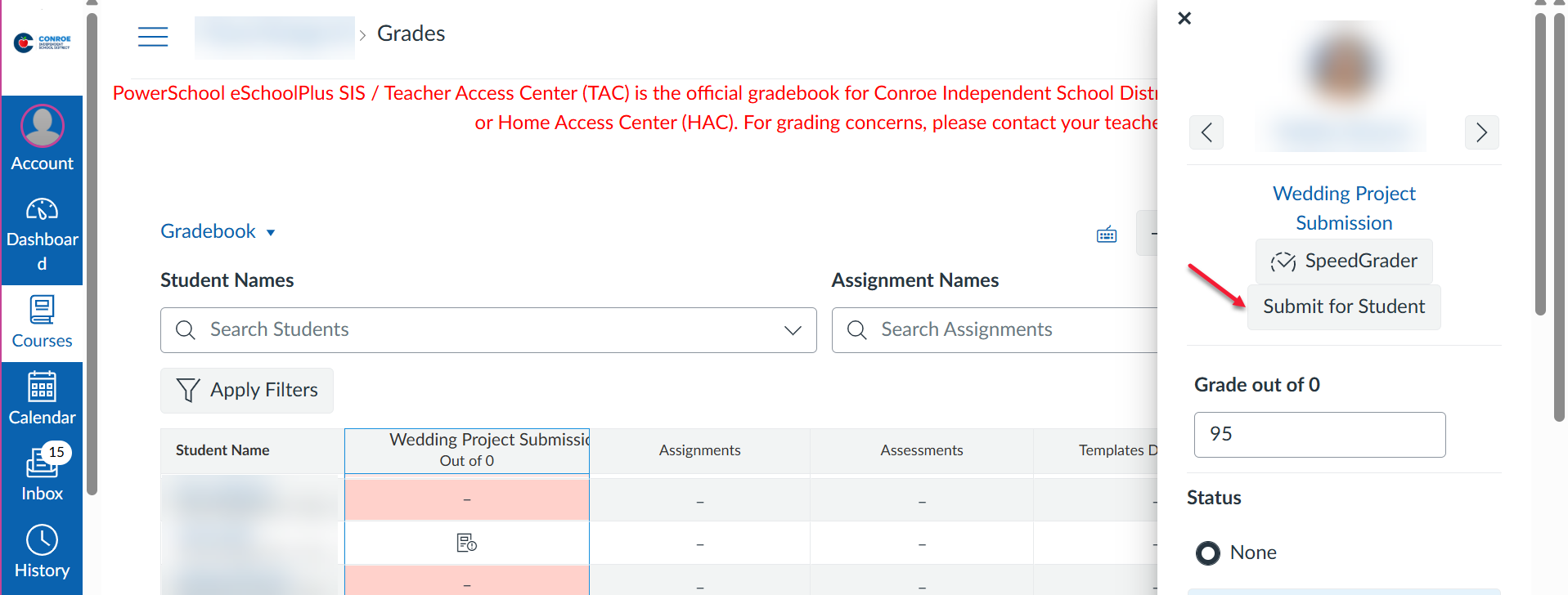This screenshot has height=595, width=1568.
Task: Open the hamburger navigation menu
Action: tap(153, 37)
